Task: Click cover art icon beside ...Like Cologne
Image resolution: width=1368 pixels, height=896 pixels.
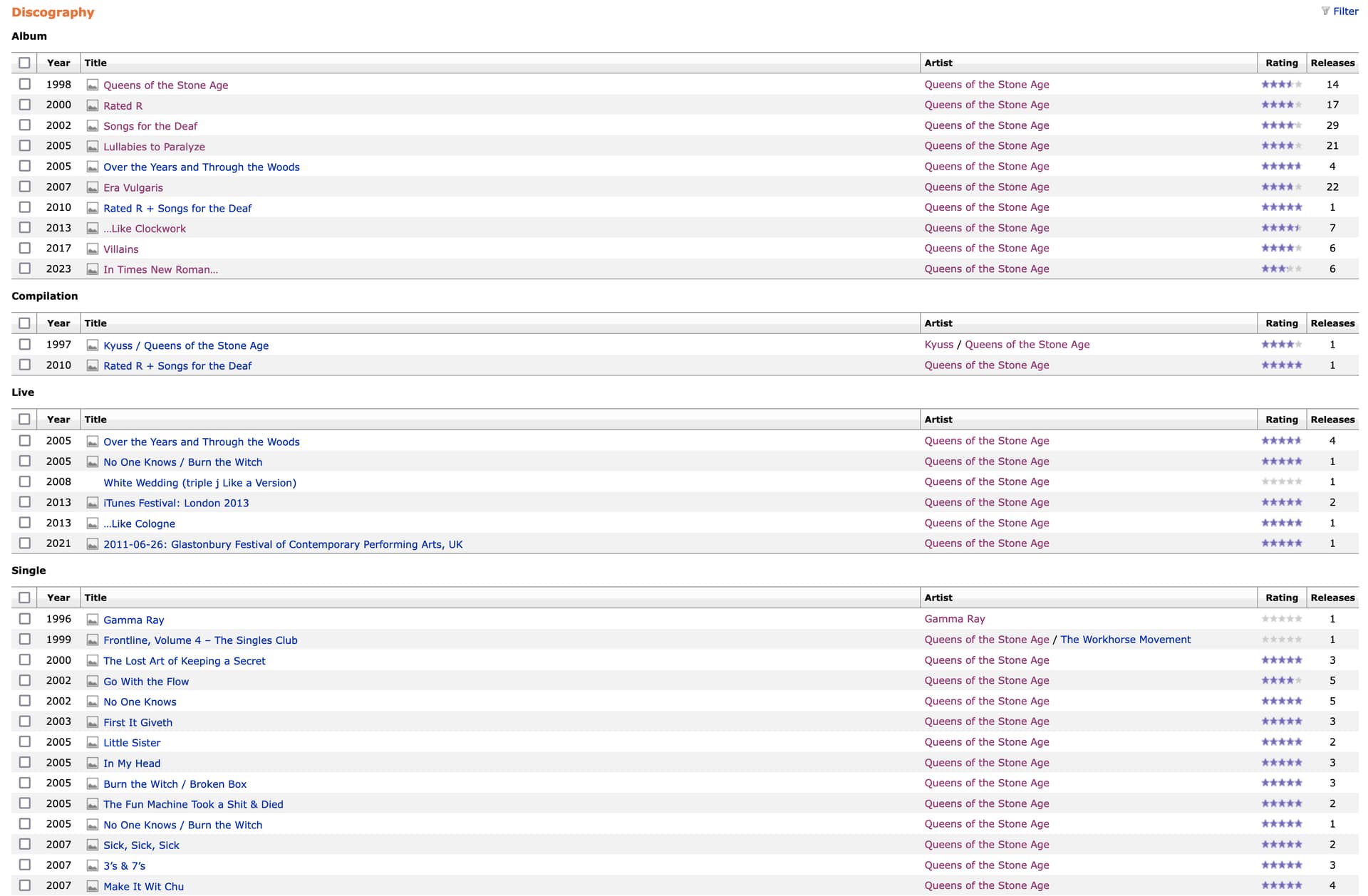Action: point(93,523)
